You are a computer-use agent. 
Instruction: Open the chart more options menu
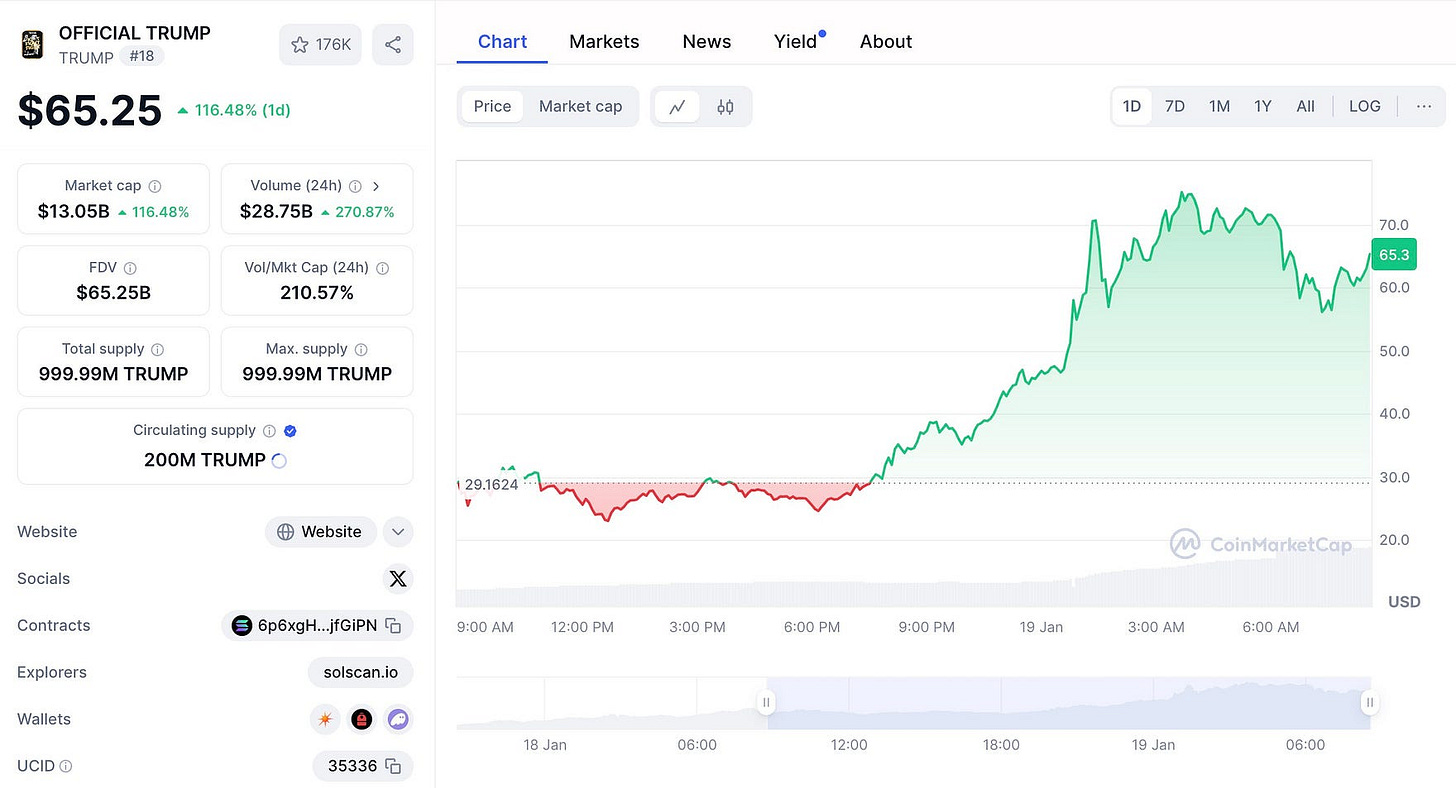(x=1424, y=106)
